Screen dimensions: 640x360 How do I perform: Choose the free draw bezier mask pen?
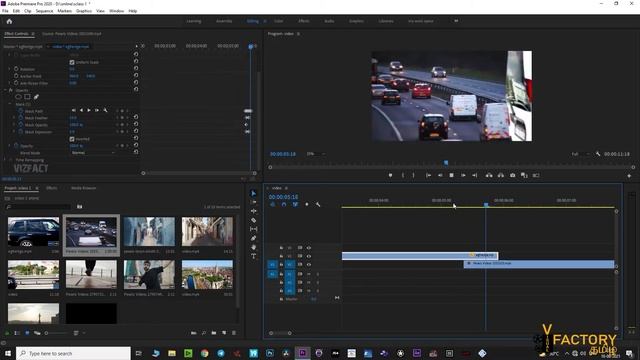click(36, 97)
